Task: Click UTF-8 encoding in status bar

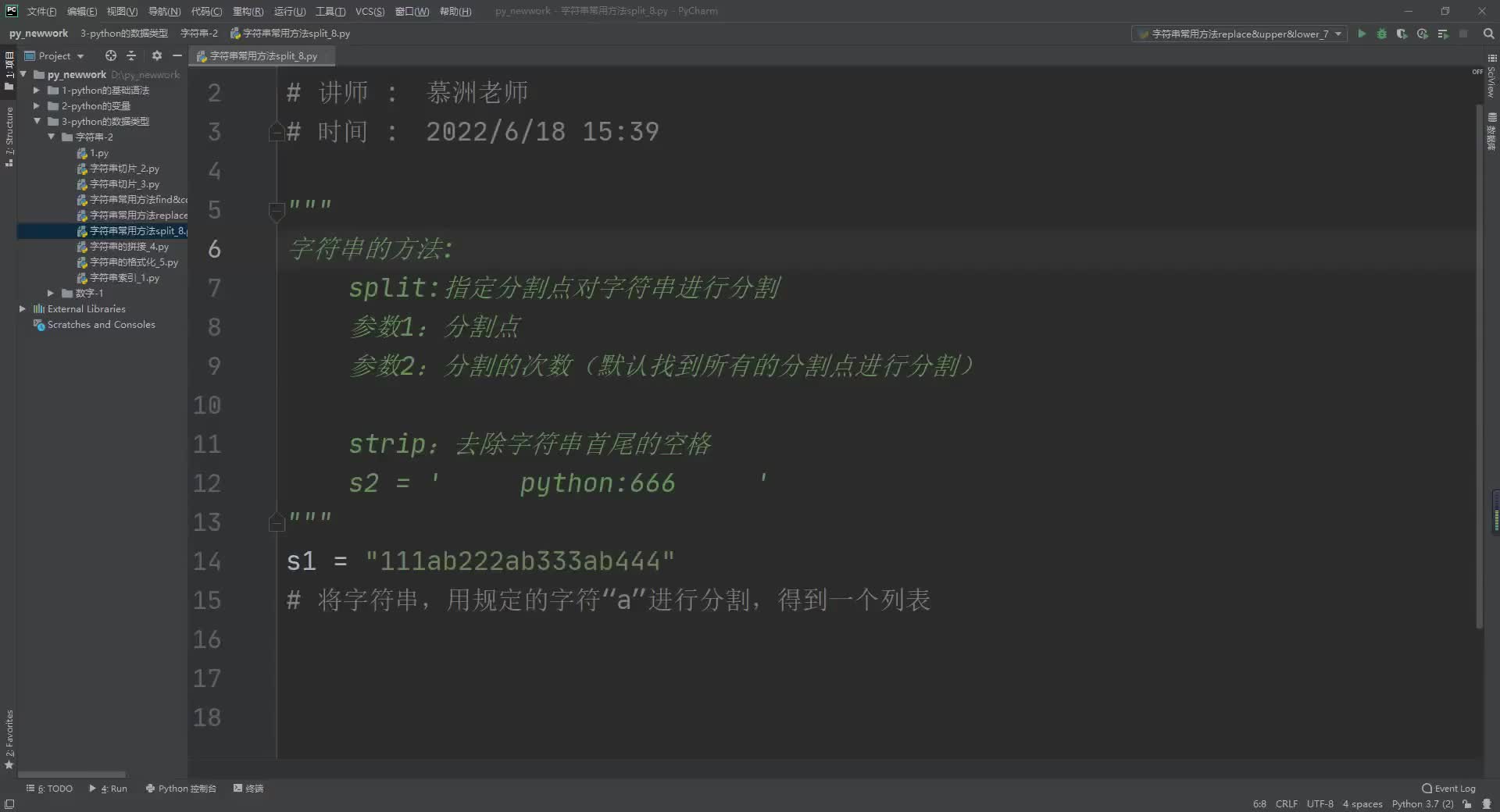Action: point(1320,803)
